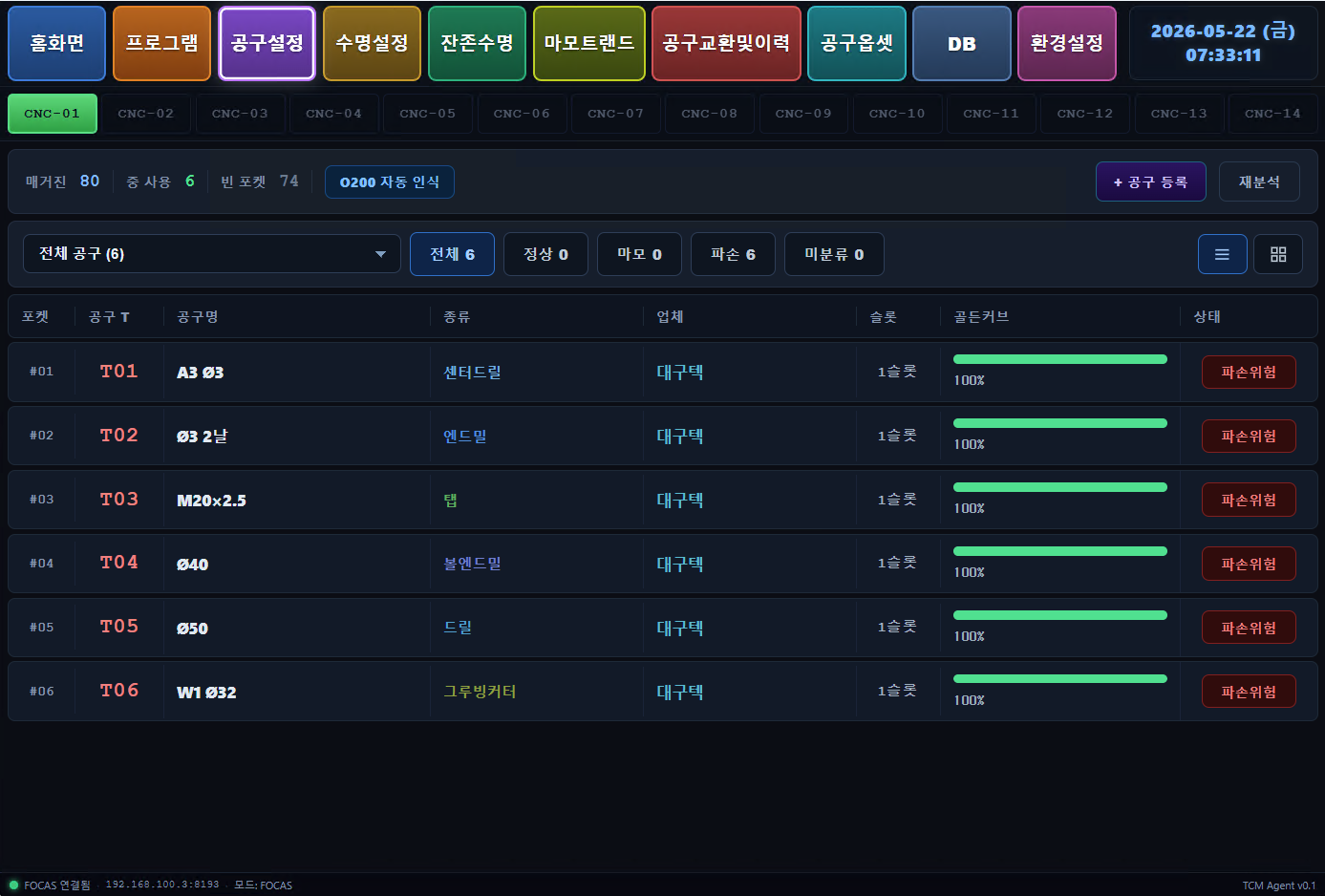Select the CNC-03 machine tab

pyautogui.click(x=240, y=114)
